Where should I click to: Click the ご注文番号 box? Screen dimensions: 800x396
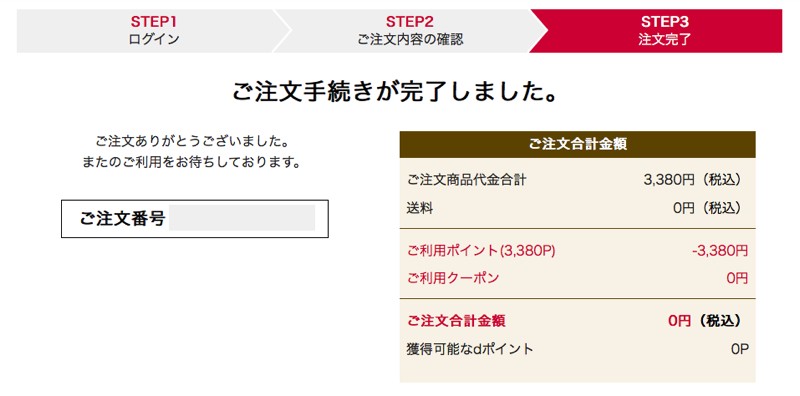(x=194, y=218)
